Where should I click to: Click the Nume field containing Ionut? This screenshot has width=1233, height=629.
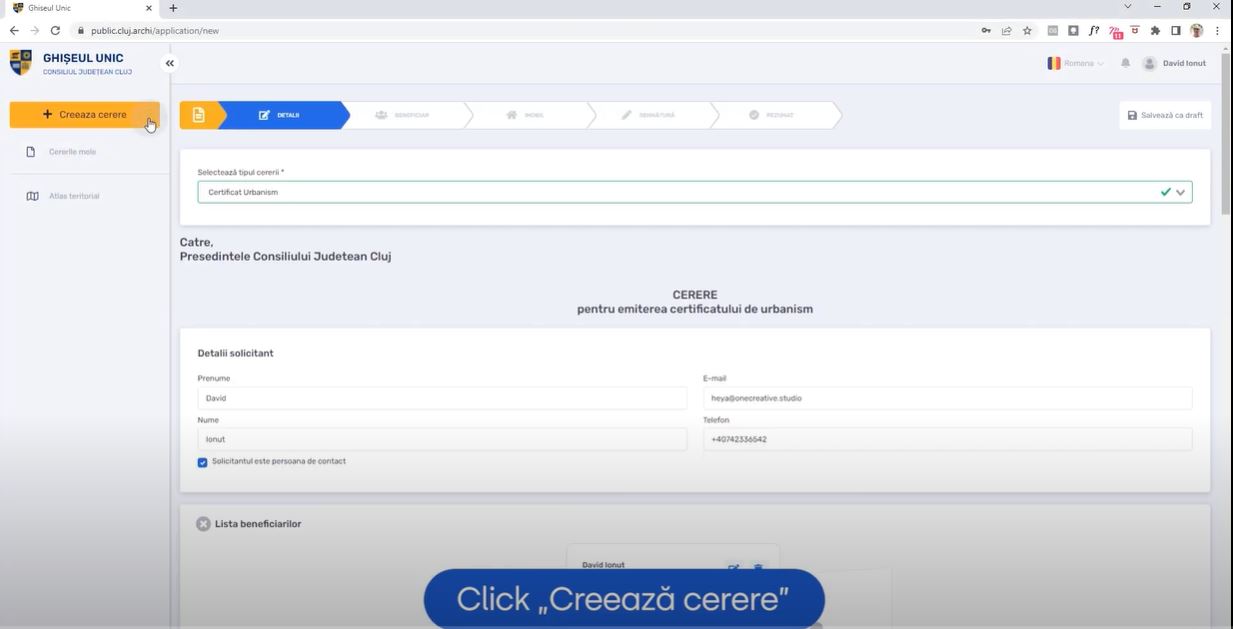click(x=442, y=439)
